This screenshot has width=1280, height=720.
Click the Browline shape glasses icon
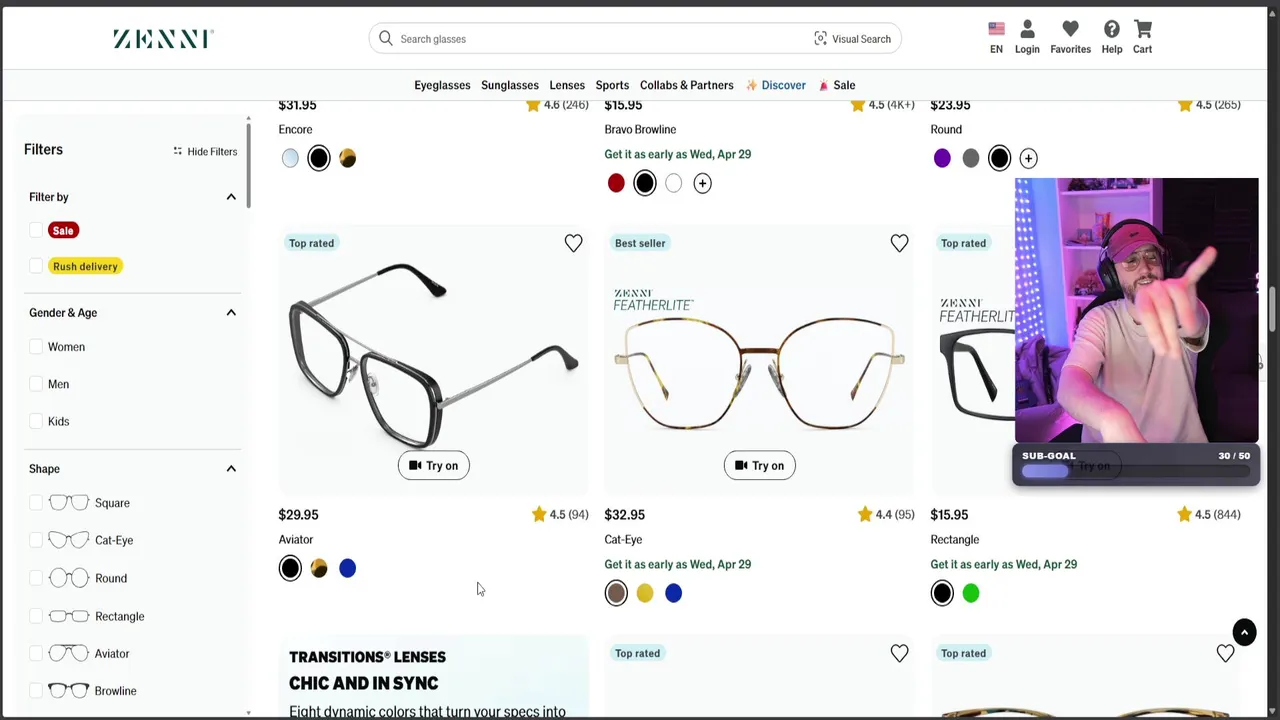69,691
